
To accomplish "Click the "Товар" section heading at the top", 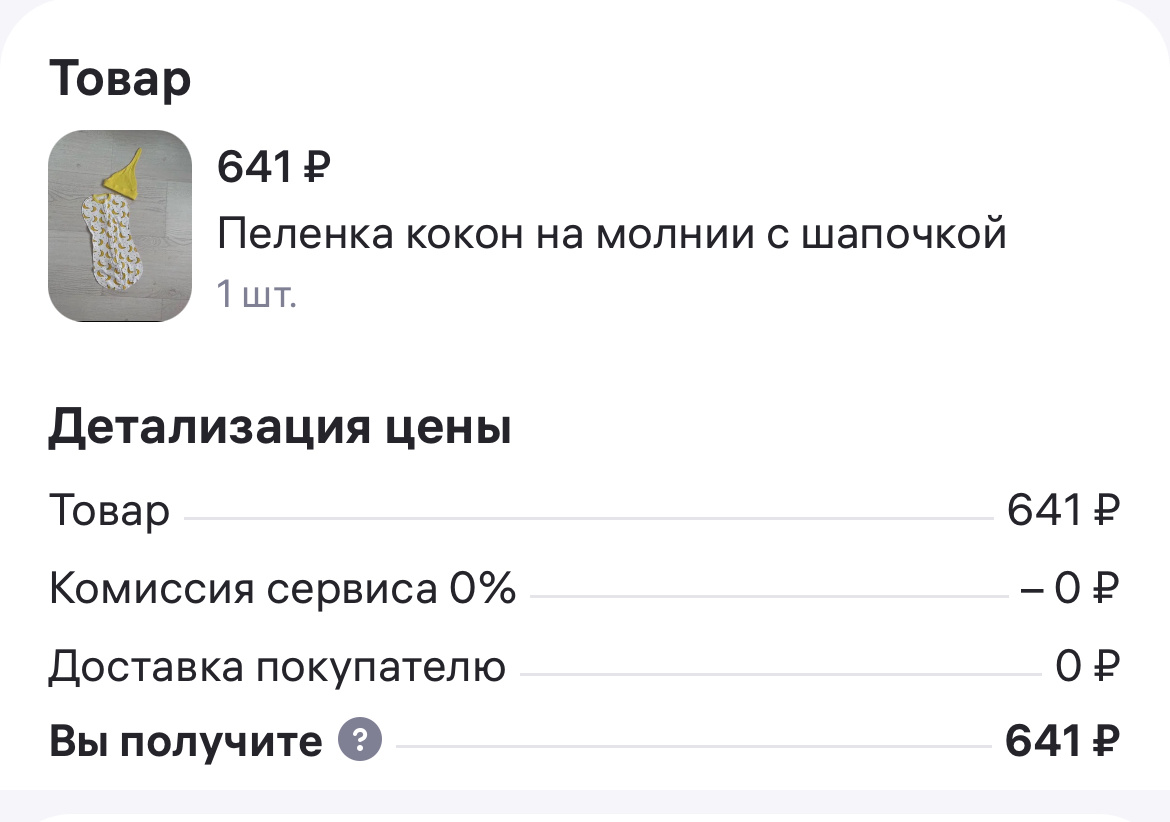I will [x=120, y=79].
